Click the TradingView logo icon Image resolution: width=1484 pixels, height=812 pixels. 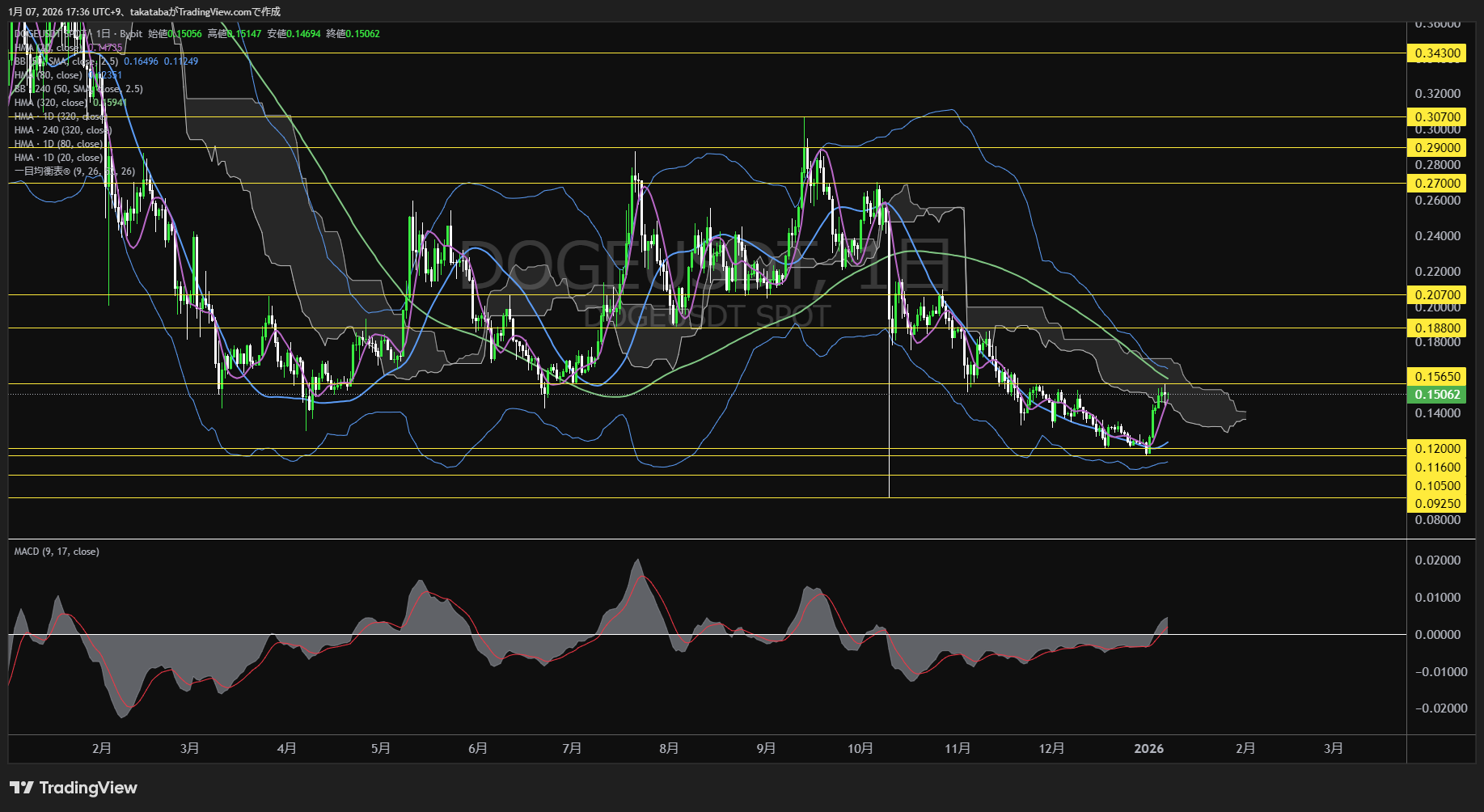click(21, 788)
